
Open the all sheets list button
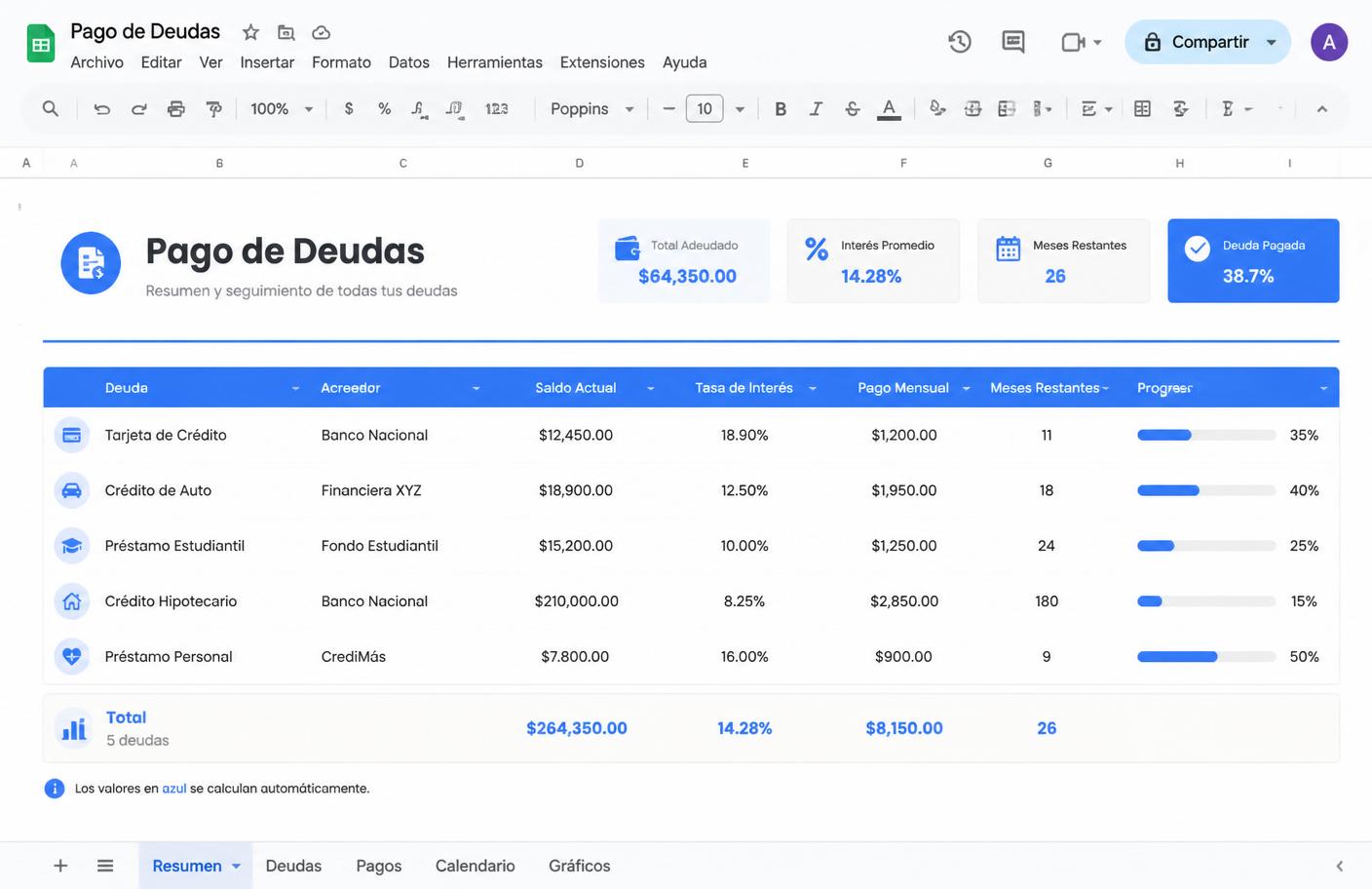[105, 866]
